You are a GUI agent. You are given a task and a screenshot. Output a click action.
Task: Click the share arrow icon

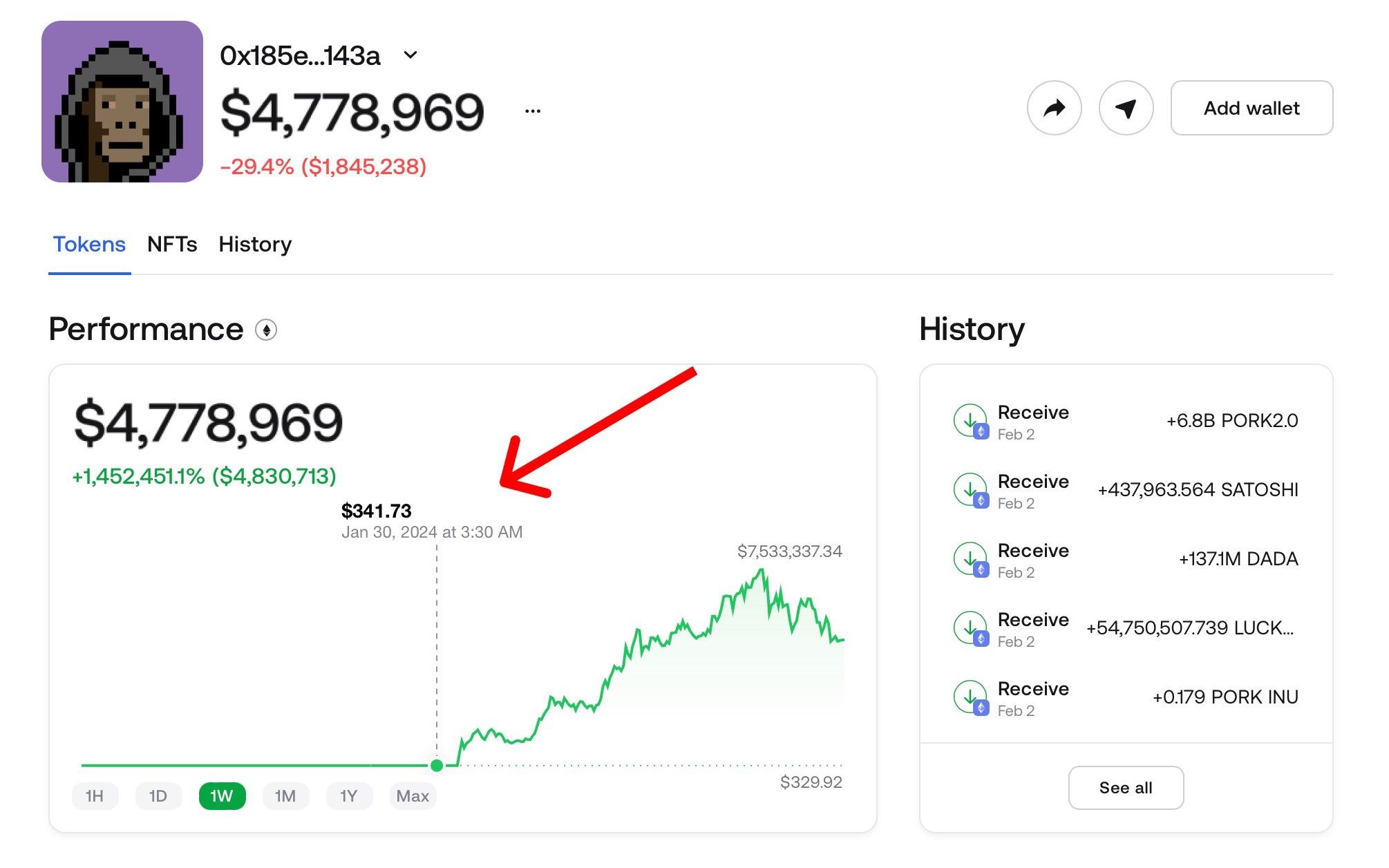[1054, 108]
